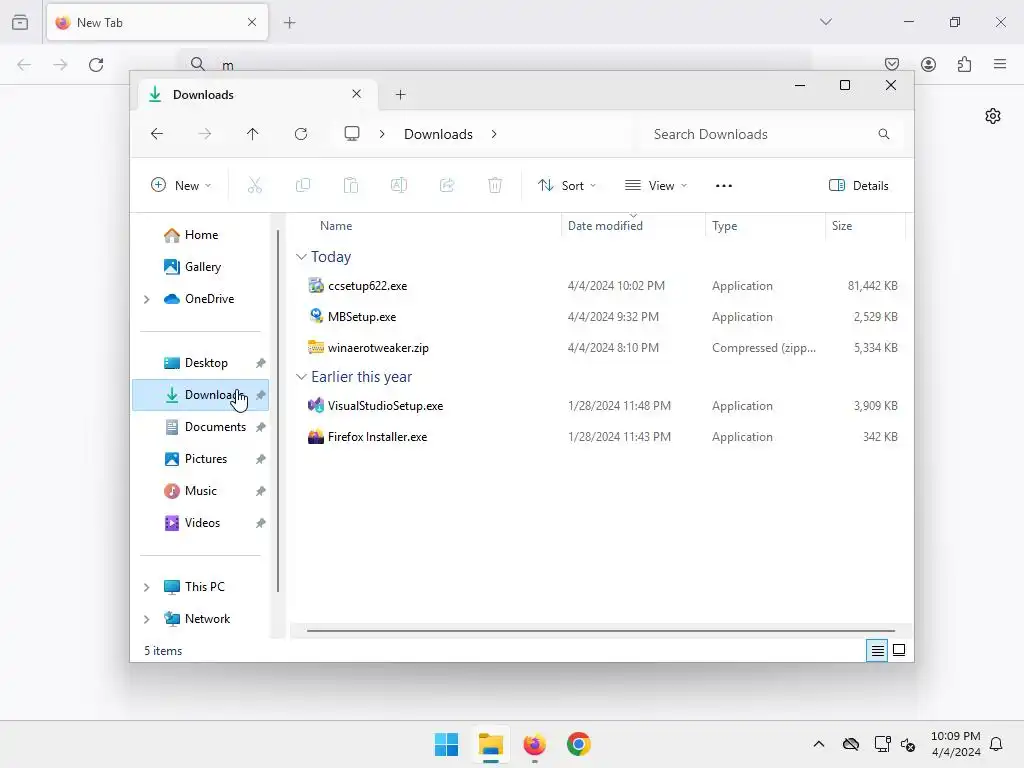Open Windows Start menu

pyautogui.click(x=447, y=744)
